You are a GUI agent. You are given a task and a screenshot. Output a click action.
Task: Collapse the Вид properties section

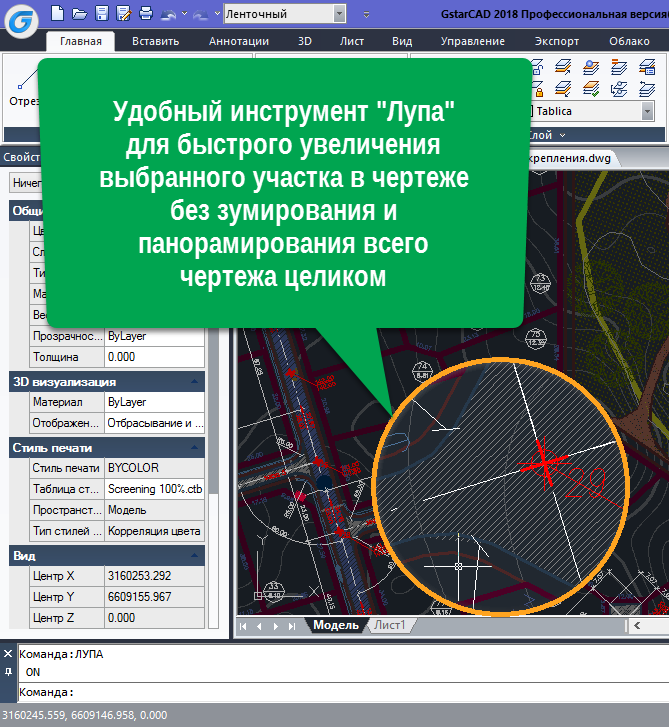(x=195, y=555)
